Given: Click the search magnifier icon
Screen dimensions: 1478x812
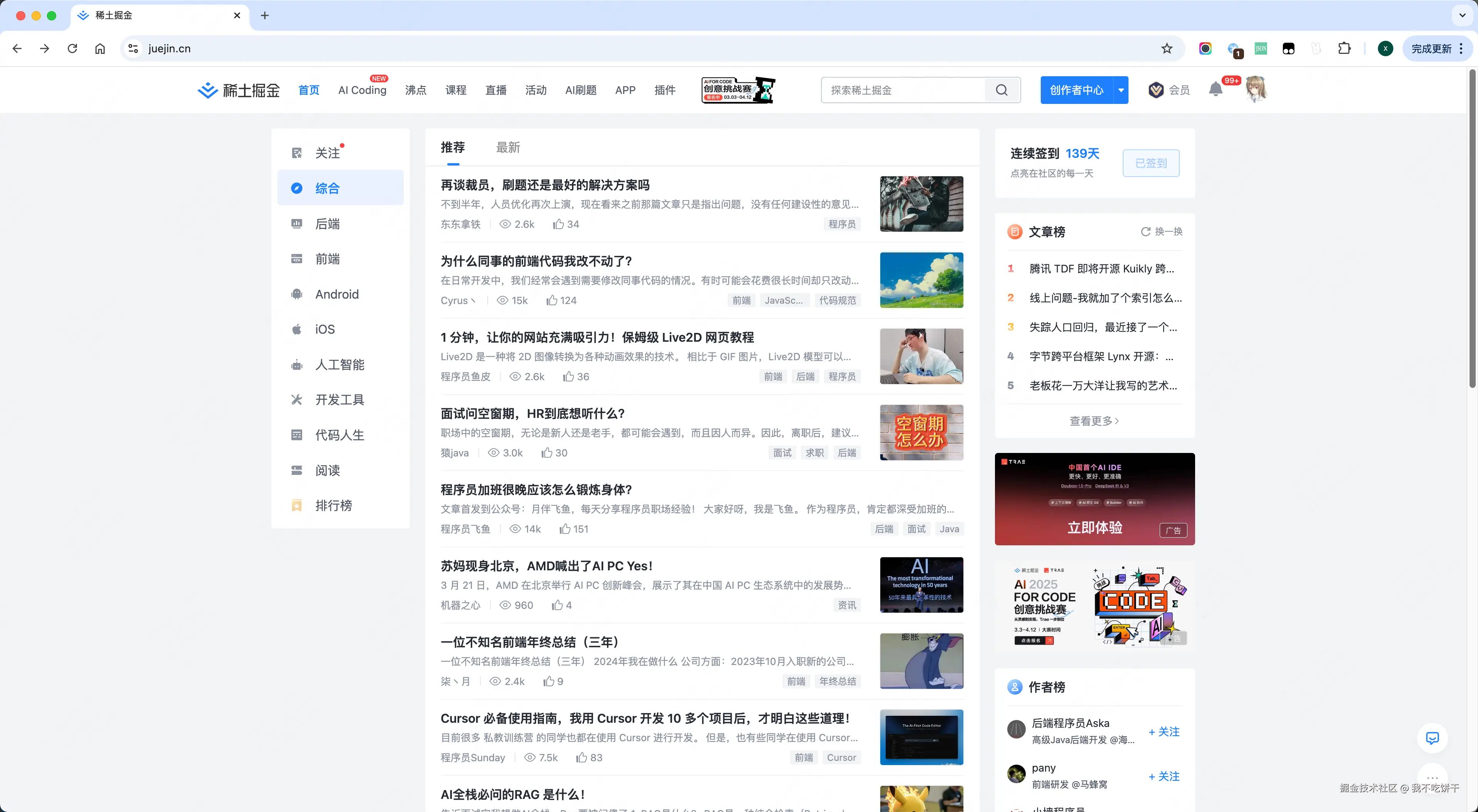Looking at the screenshot, I should click(x=1002, y=90).
